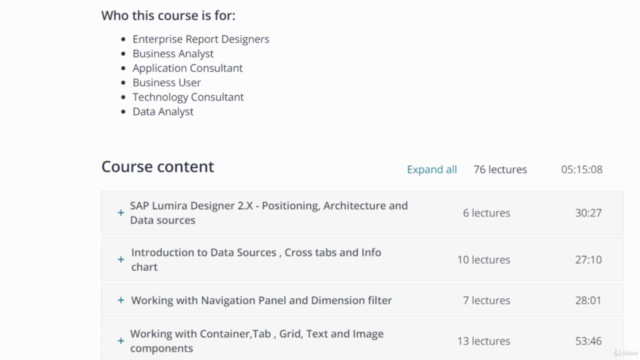Click the 10 lectures count
640x360 pixels.
(x=484, y=260)
